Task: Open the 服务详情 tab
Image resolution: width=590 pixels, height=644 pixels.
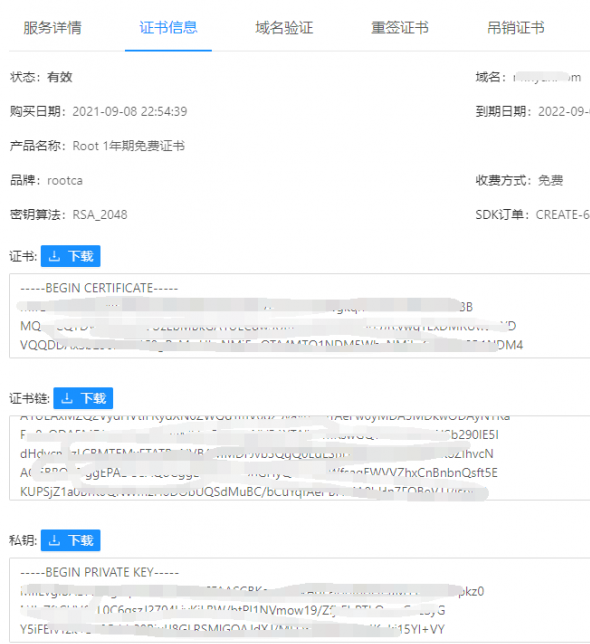Action: pos(52,28)
